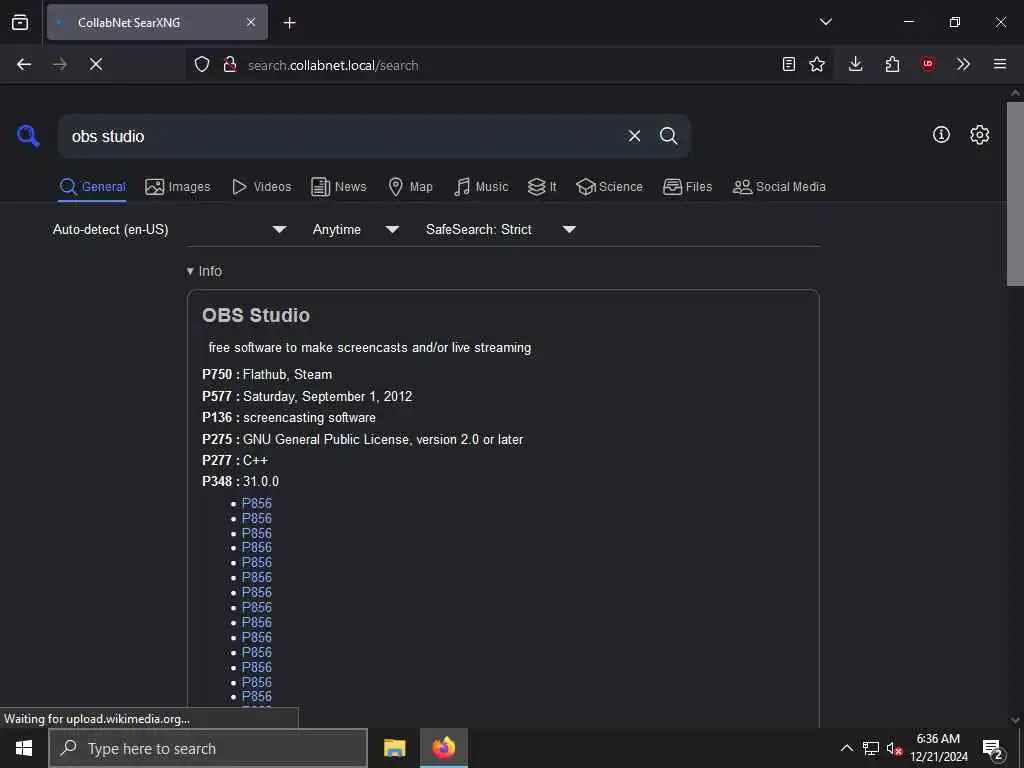Open SafeSearch Strict dropdown

(x=500, y=229)
